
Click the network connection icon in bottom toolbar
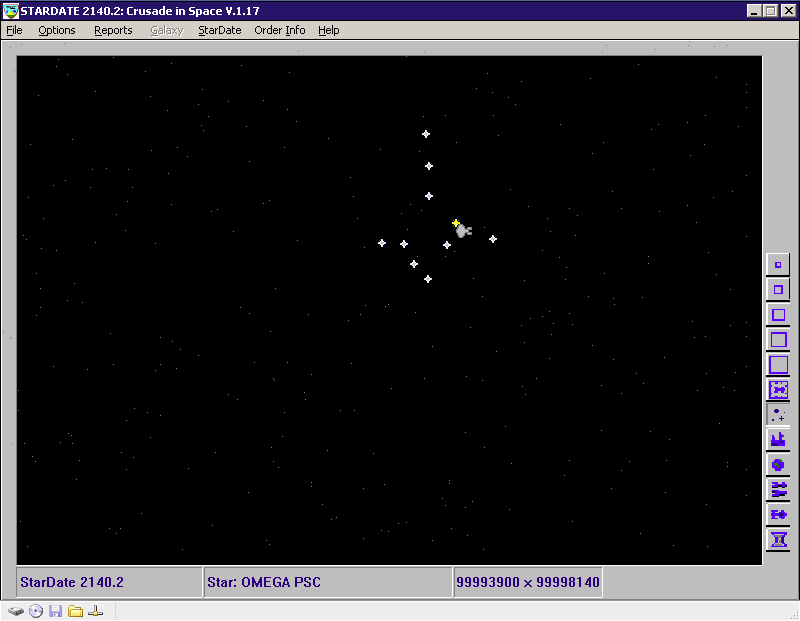tap(95, 611)
